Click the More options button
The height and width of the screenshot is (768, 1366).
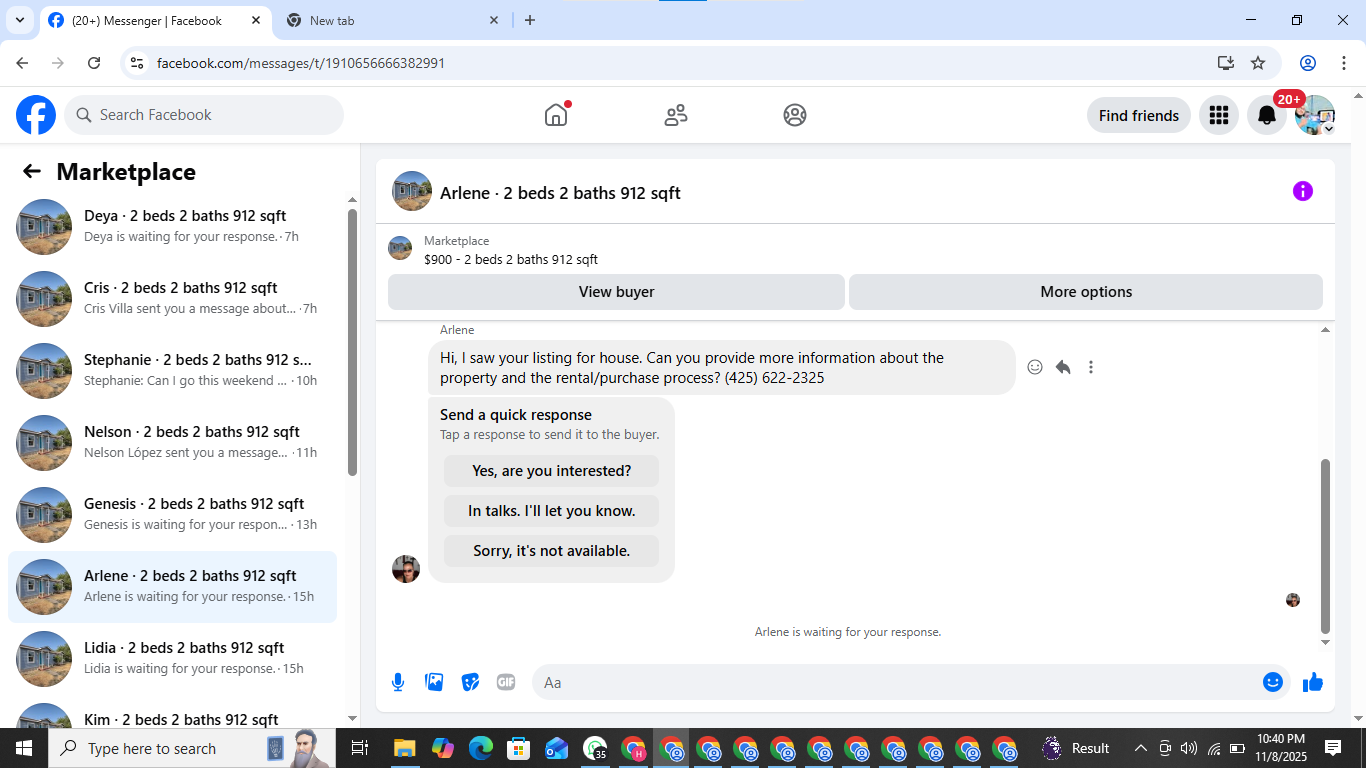1086,292
